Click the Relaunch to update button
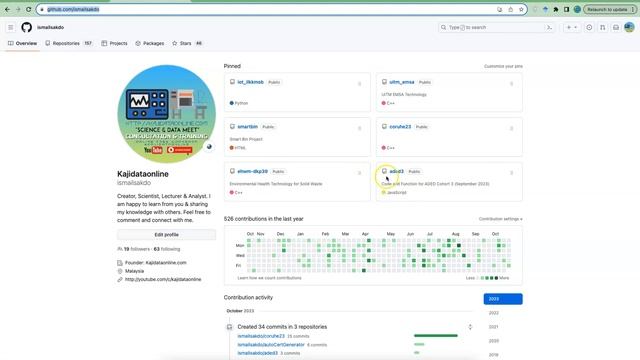640x360 pixels. pyautogui.click(x=607, y=9)
